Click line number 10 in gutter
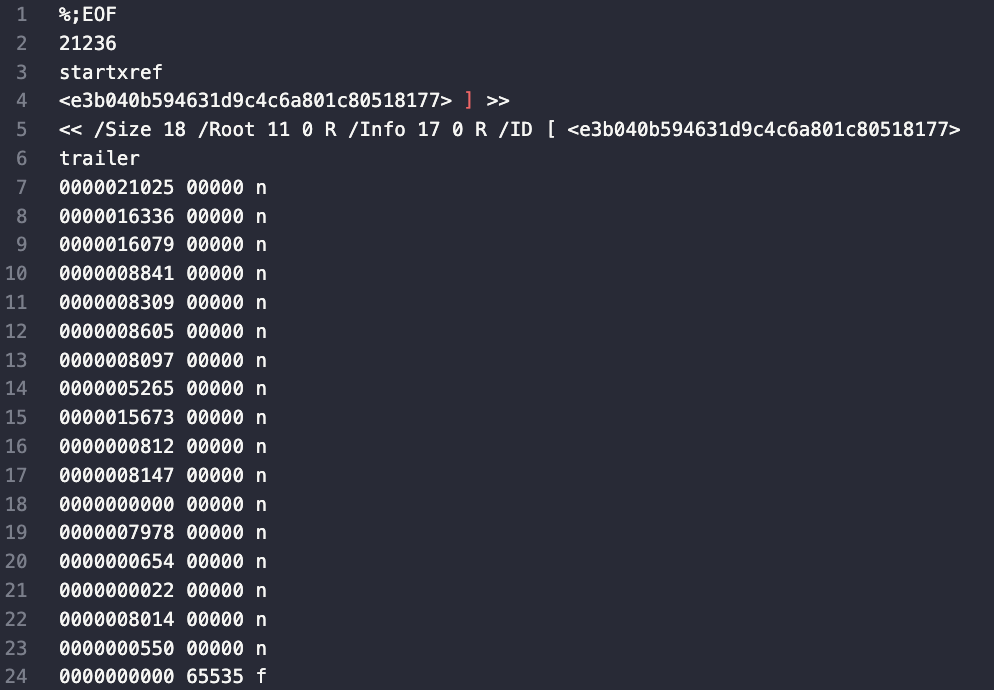This screenshot has height=690, width=994. coord(16,273)
